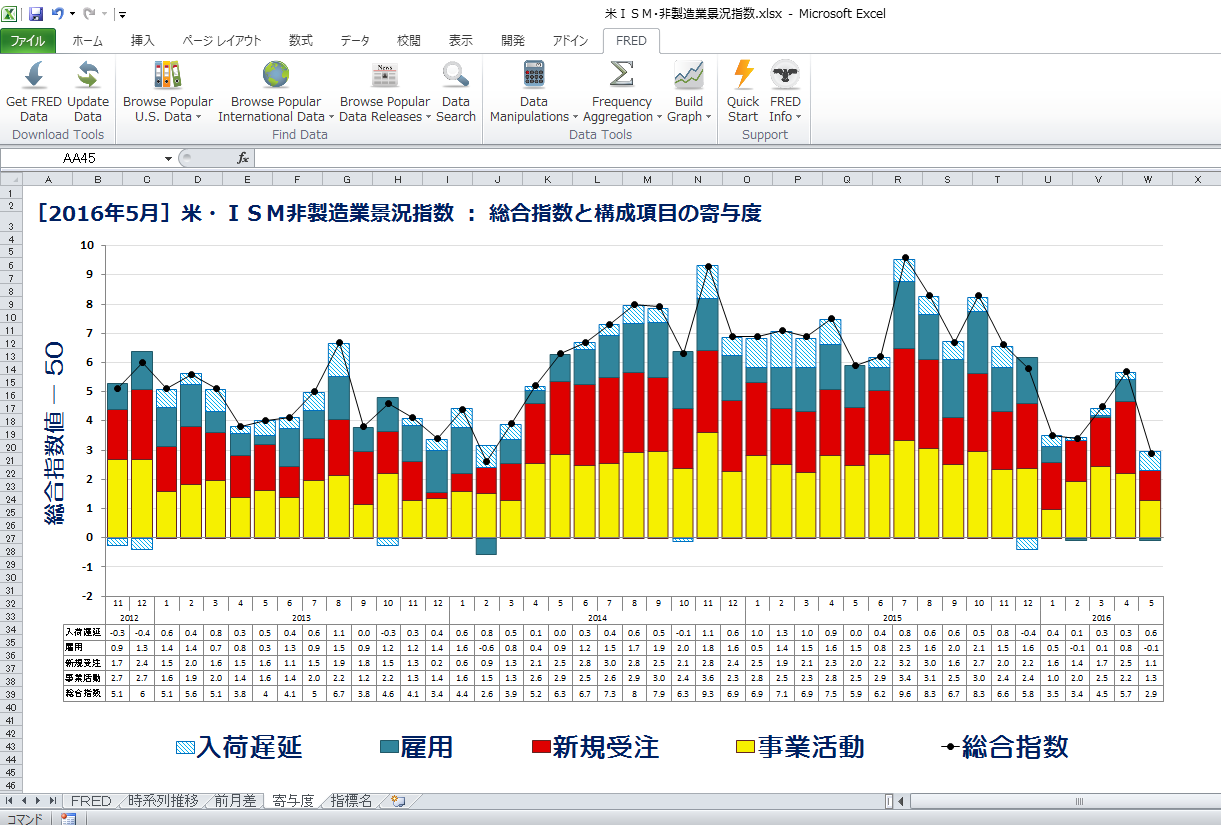Click into the formula bar
Viewport: 1221px width, 825px height.
click(x=737, y=158)
